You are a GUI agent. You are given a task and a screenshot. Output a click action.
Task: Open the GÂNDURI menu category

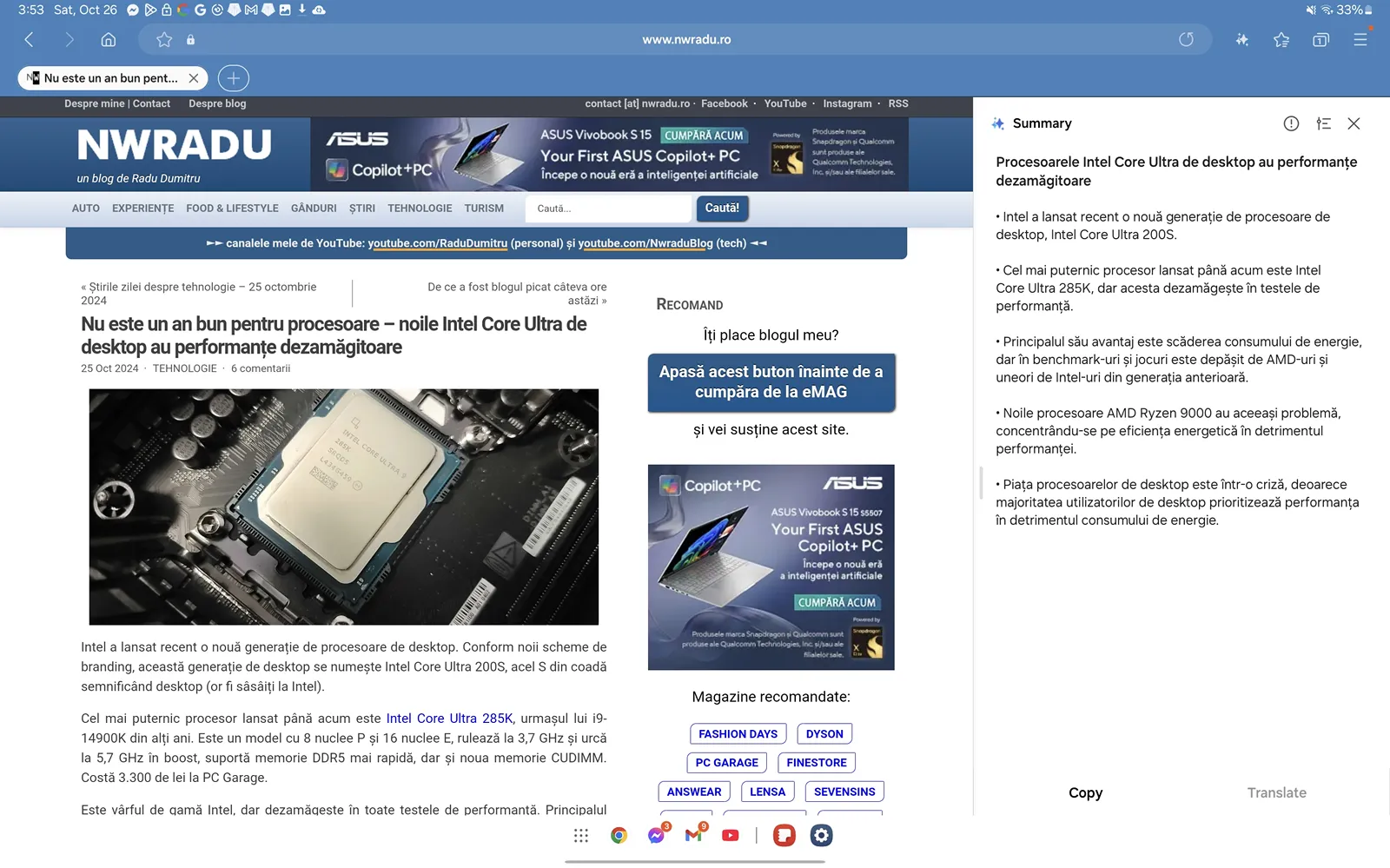[314, 209]
